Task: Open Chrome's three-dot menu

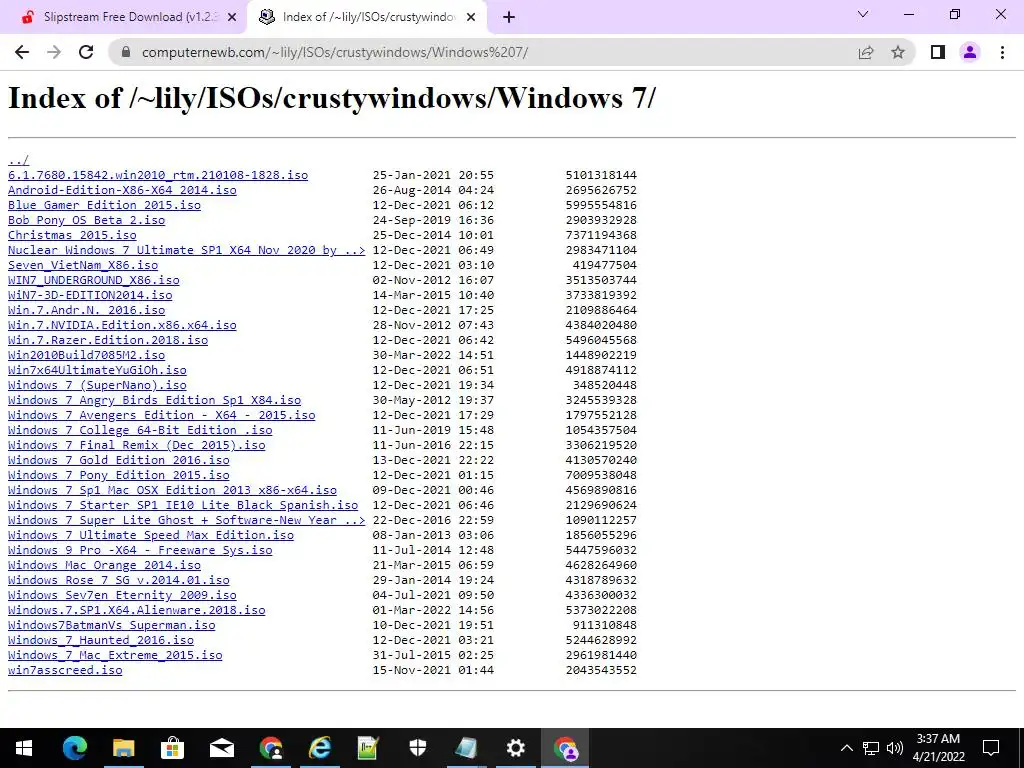Action: (1002, 52)
